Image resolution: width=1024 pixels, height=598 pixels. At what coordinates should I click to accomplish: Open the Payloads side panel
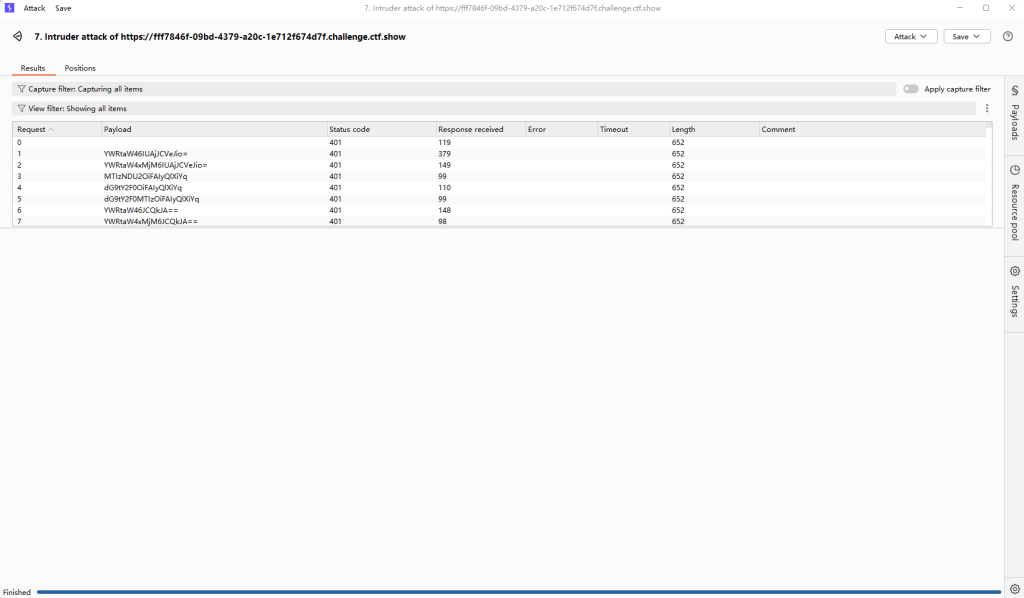point(1014,112)
